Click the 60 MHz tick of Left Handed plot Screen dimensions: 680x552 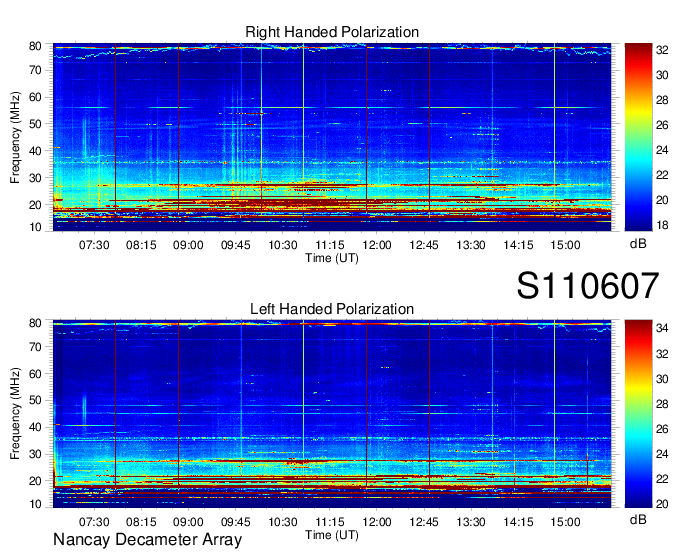point(35,374)
